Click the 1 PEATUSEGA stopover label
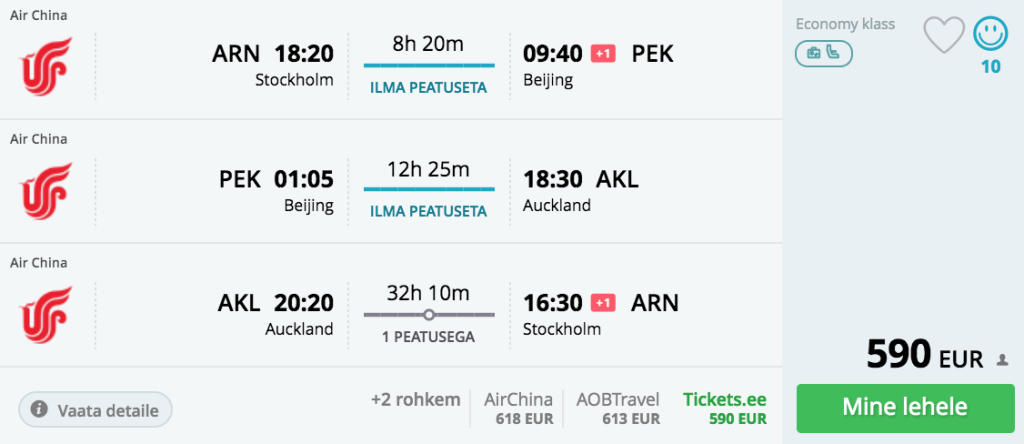The image size is (1024, 444). [x=428, y=337]
